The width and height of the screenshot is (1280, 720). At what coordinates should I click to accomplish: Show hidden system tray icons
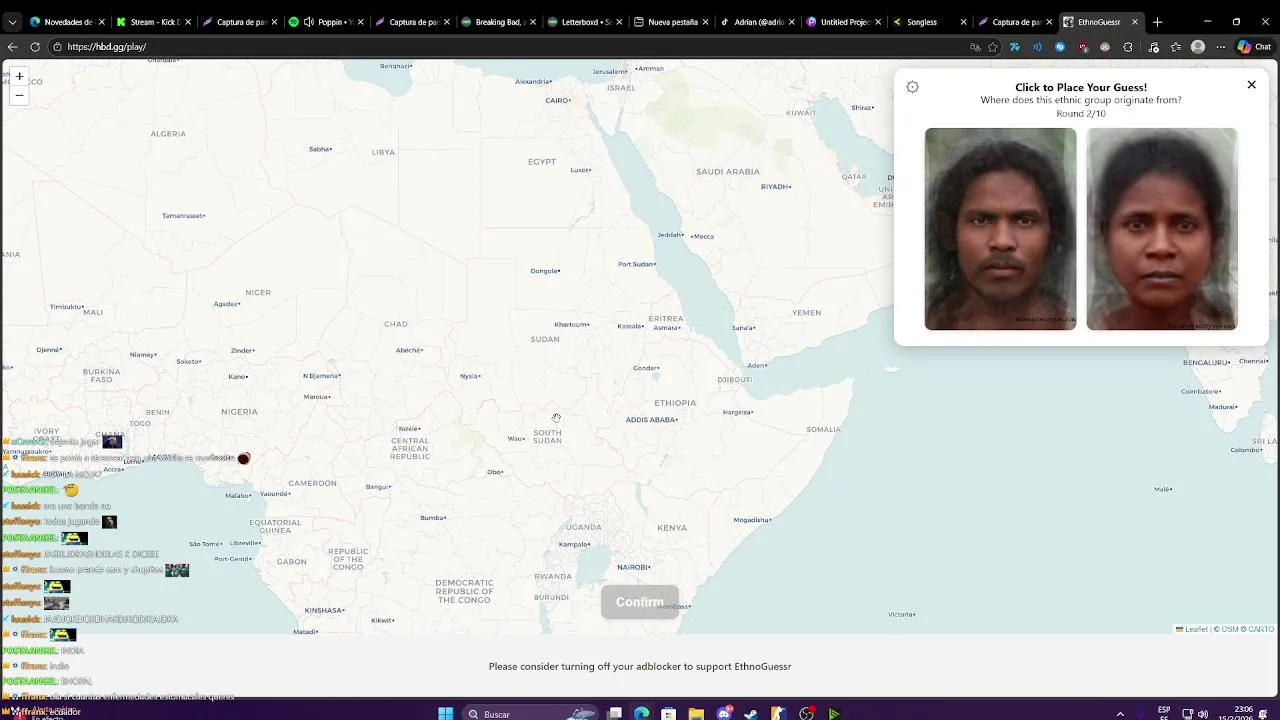(x=1120, y=714)
